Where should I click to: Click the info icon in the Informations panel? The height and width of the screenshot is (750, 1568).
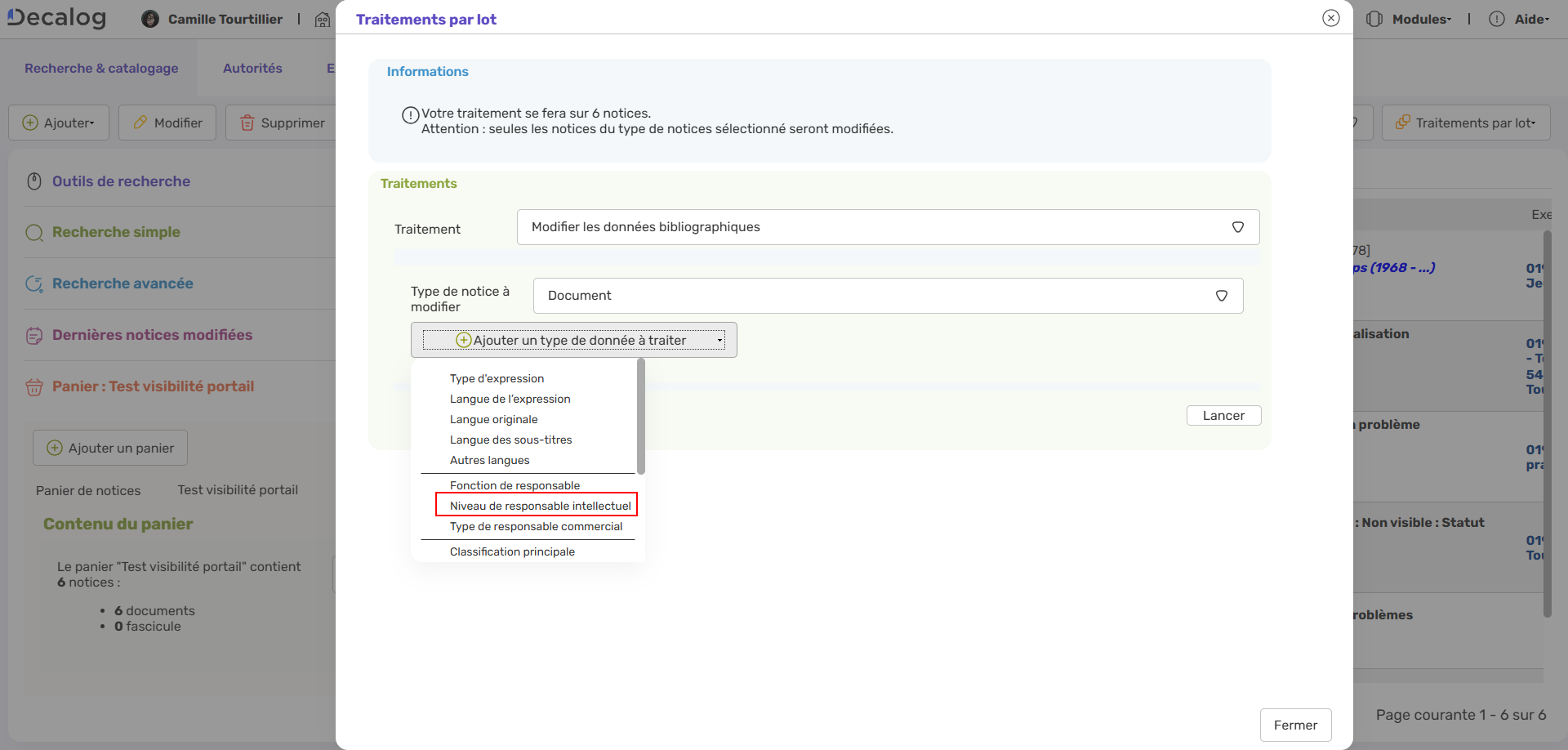click(x=411, y=115)
